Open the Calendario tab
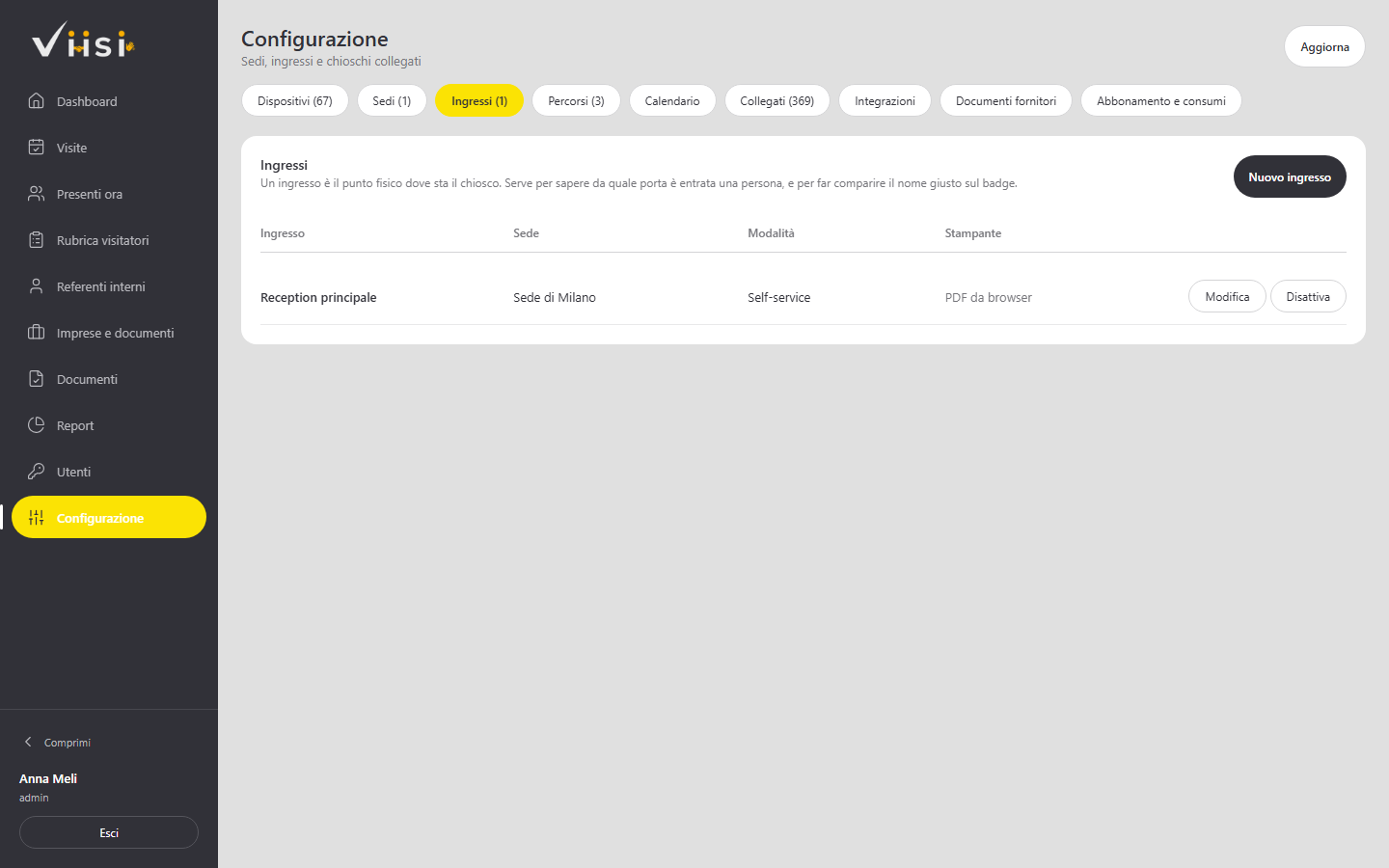This screenshot has height=868, width=1389. (672, 100)
